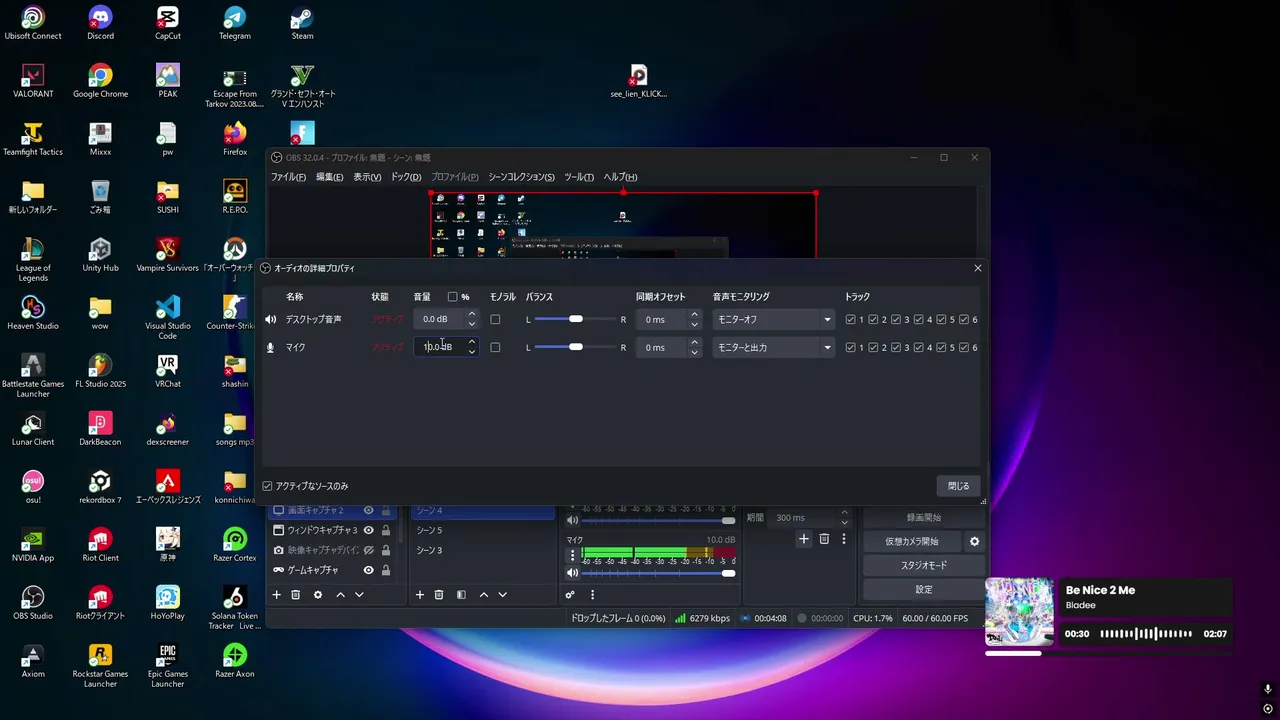The image size is (1280, 720).
Task: Hide the 画面キャプチャ 2 source
Action: 368,511
